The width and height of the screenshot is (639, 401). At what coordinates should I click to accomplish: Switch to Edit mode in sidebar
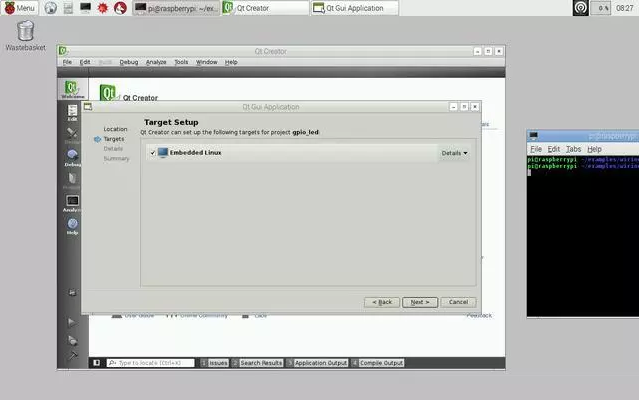coord(72,115)
